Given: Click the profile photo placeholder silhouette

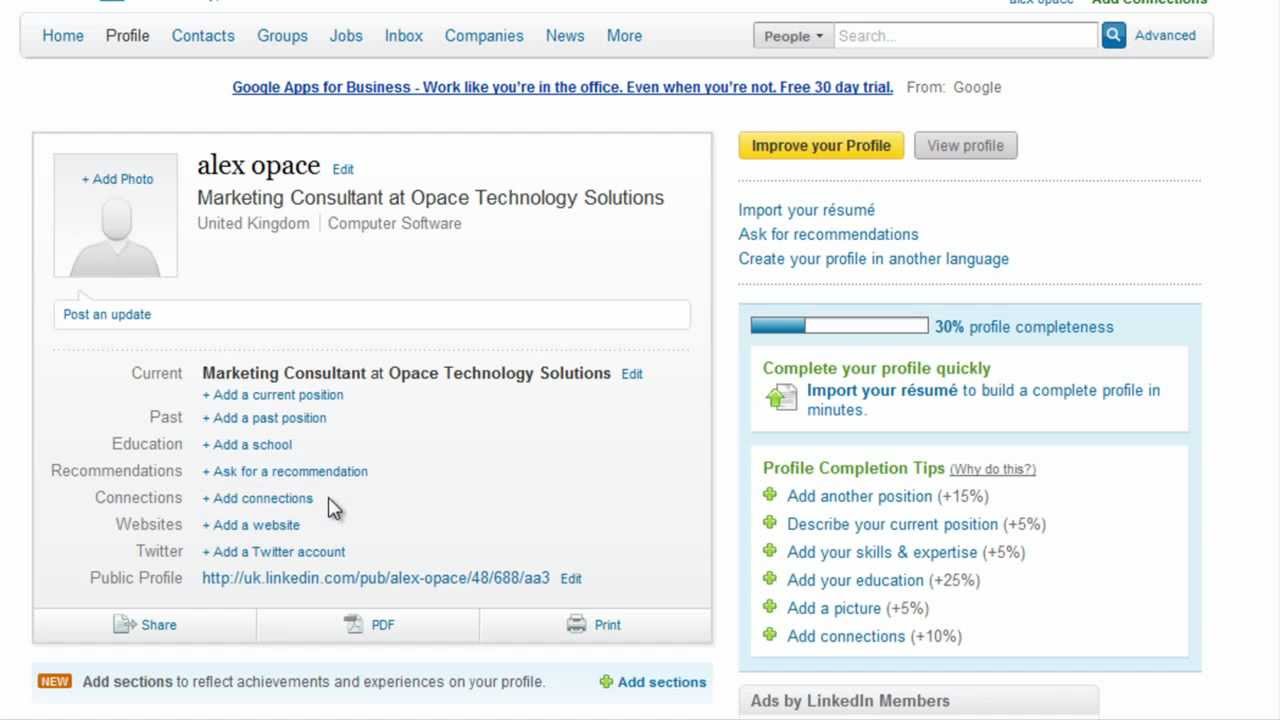Looking at the screenshot, I should click(x=116, y=235).
